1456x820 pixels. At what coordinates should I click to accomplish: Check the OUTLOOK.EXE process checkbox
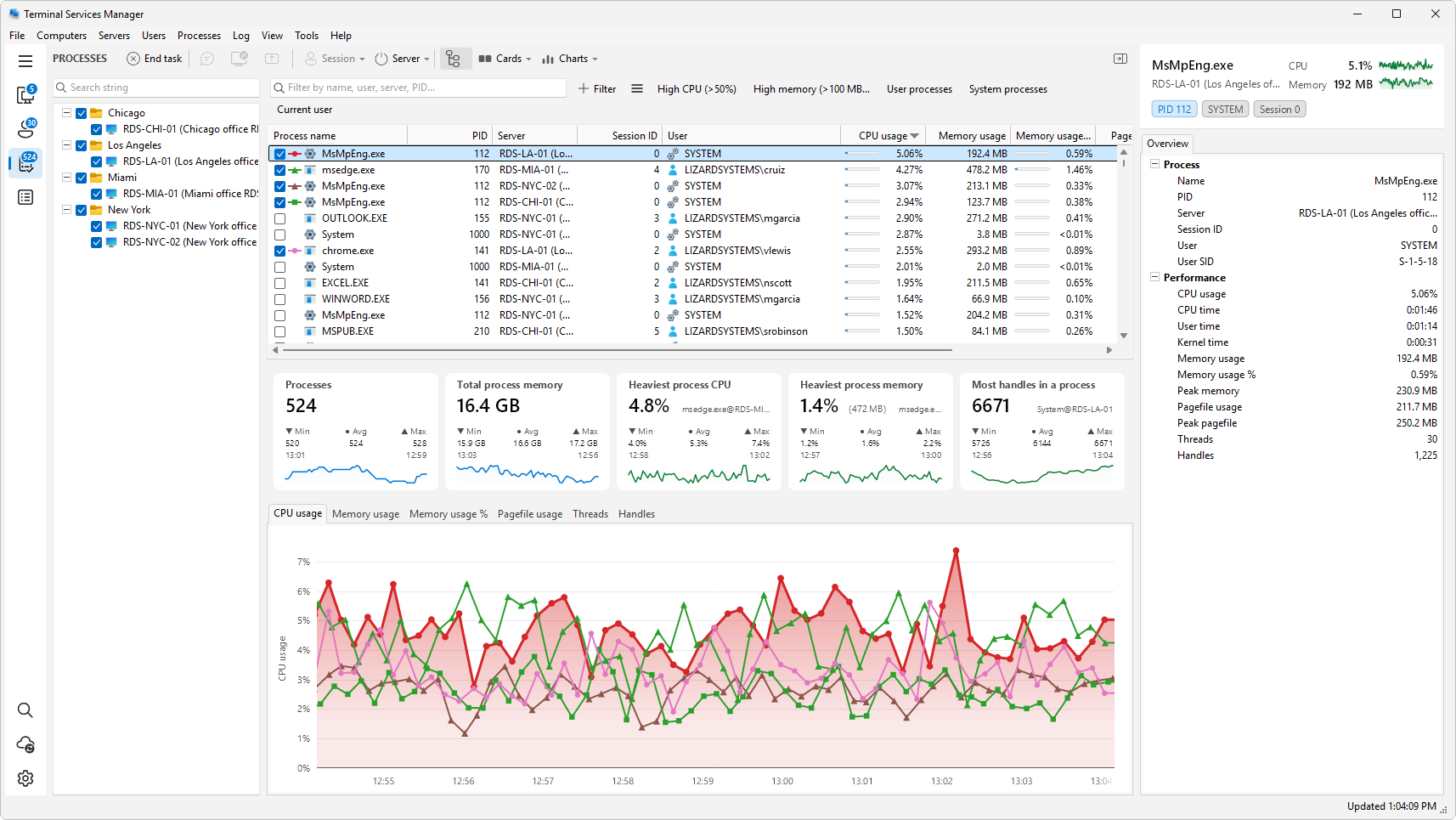(x=279, y=218)
